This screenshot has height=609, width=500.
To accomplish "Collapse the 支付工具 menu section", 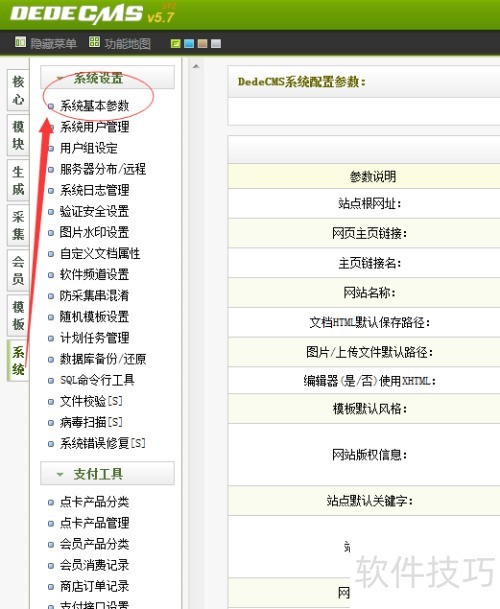I will click(x=107, y=473).
